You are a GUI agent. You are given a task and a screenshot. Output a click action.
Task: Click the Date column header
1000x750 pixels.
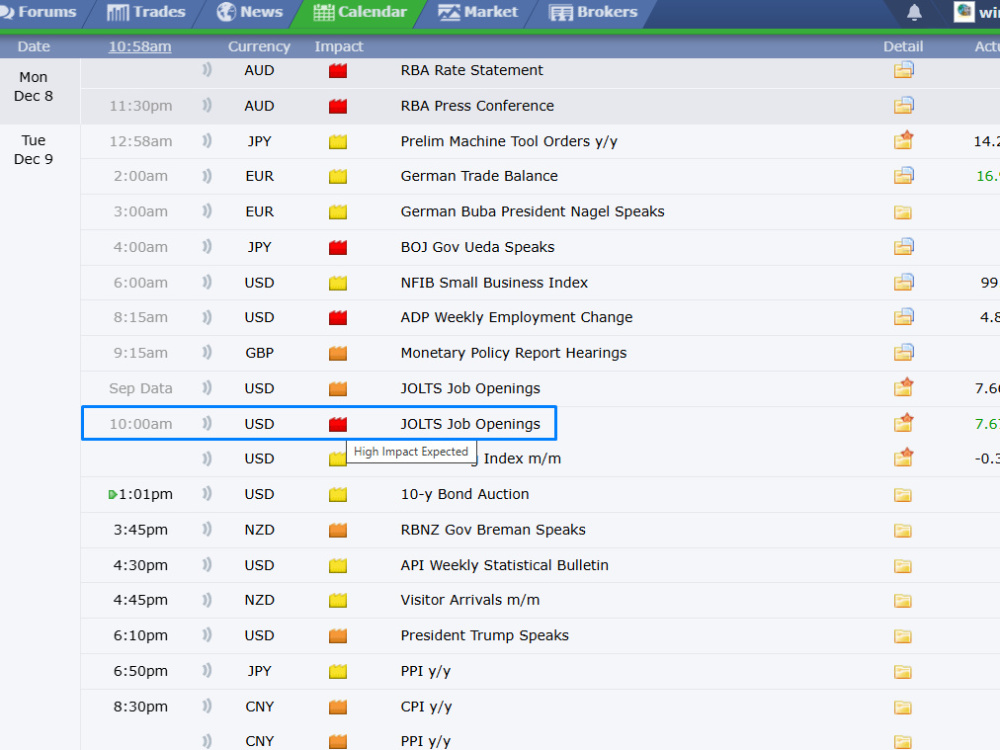coord(34,47)
